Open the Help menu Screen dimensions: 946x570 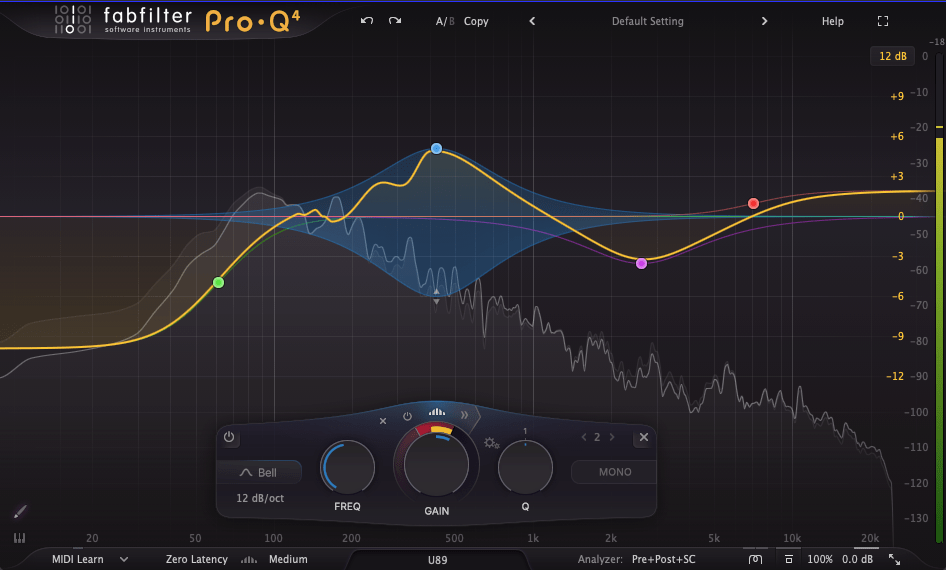click(x=832, y=21)
